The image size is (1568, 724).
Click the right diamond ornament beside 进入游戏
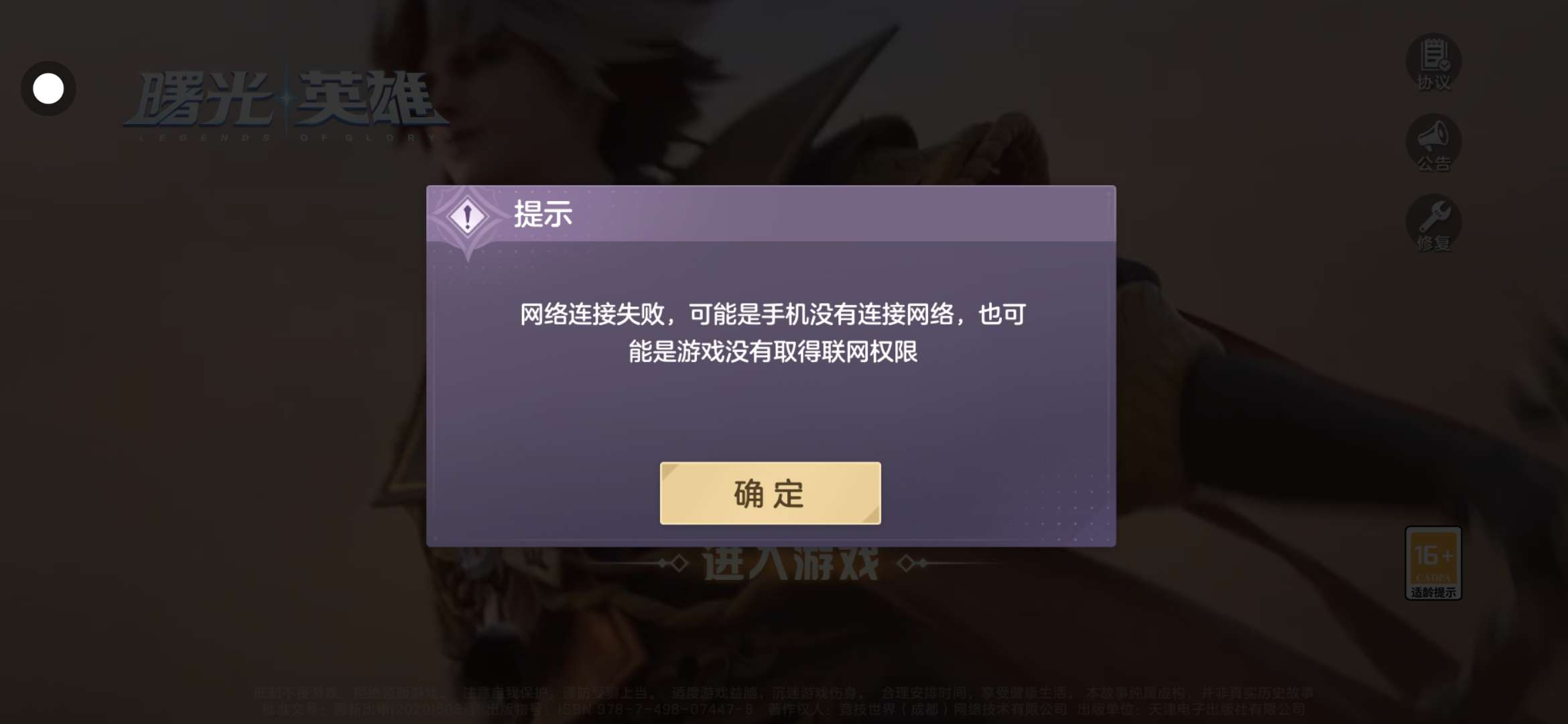coord(912,563)
